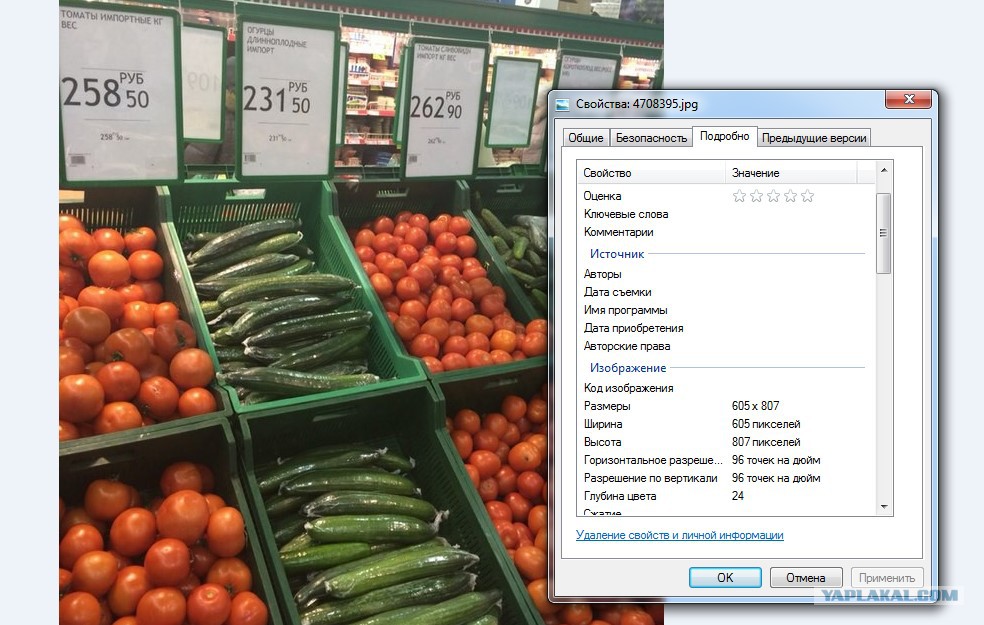
Task: Click the OK button
Action: point(725,577)
